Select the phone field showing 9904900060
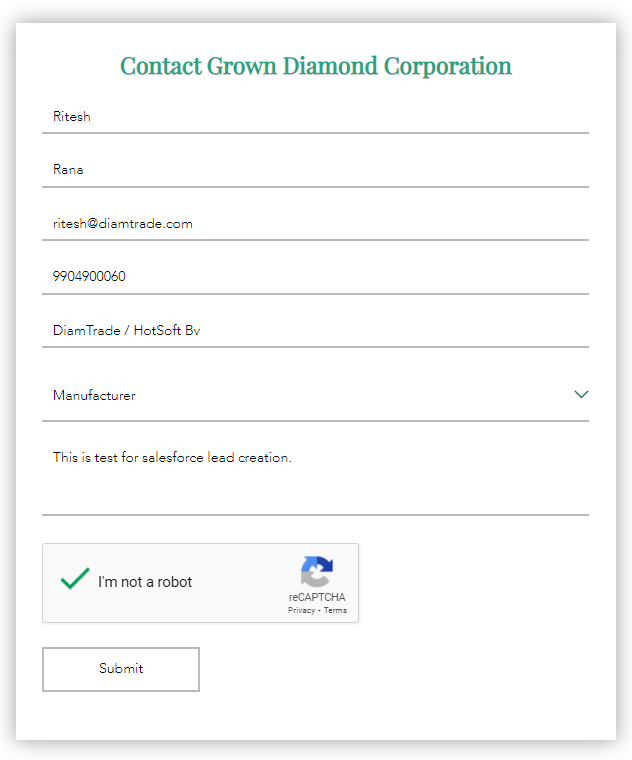This screenshot has height=760, width=632. [x=316, y=277]
